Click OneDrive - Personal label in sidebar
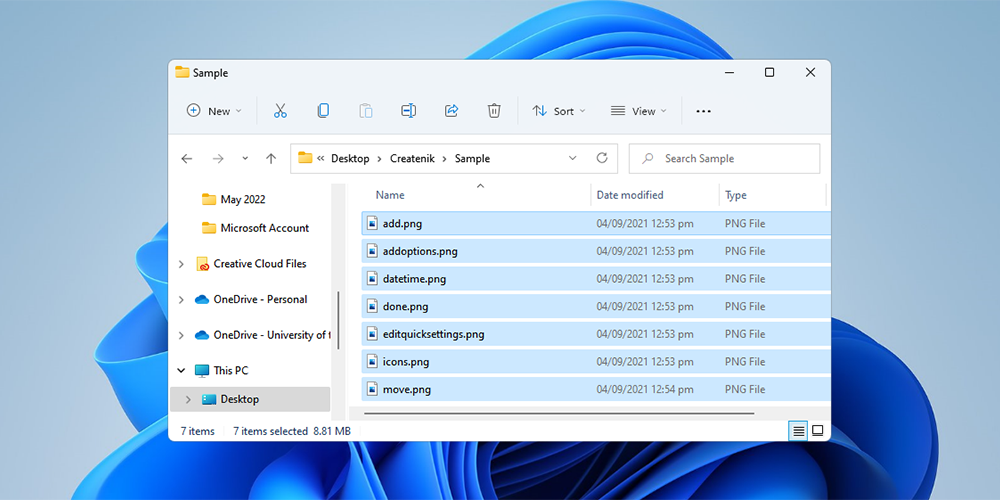Viewport: 1000px width, 500px height. [x=260, y=300]
